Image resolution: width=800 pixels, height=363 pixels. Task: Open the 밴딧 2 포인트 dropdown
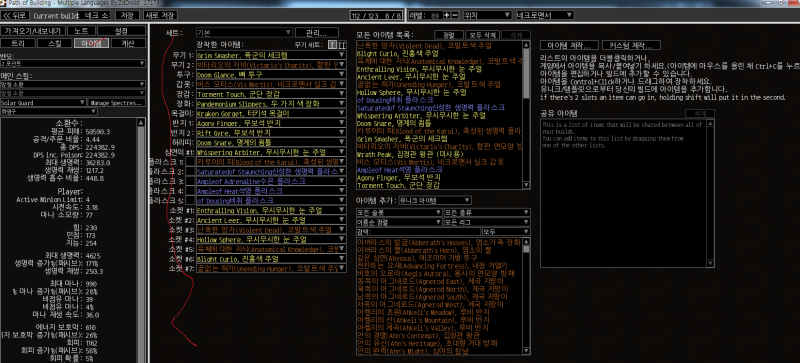click(73, 64)
